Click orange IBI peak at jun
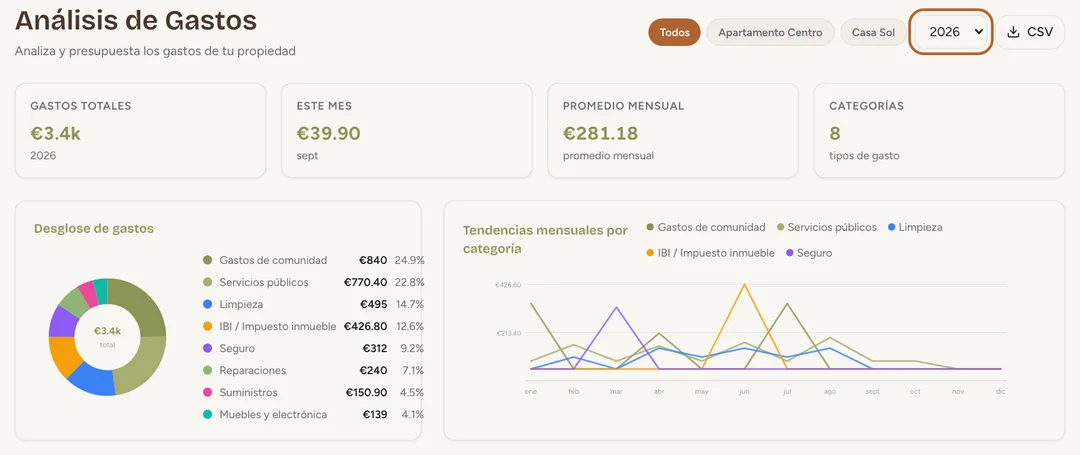Viewport: 1080px width, 455px height. 744,284
